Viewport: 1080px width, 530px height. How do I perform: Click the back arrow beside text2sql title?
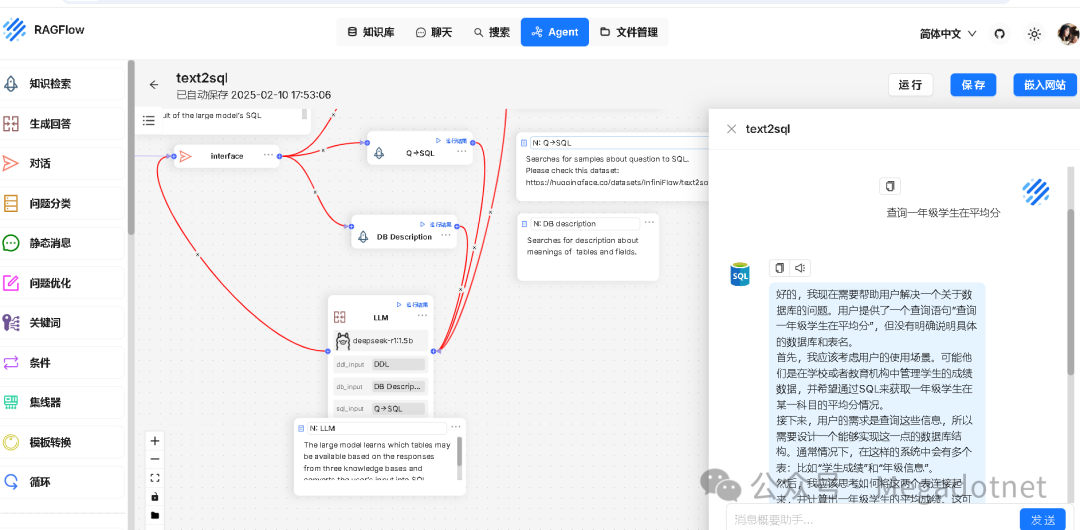pyautogui.click(x=154, y=85)
